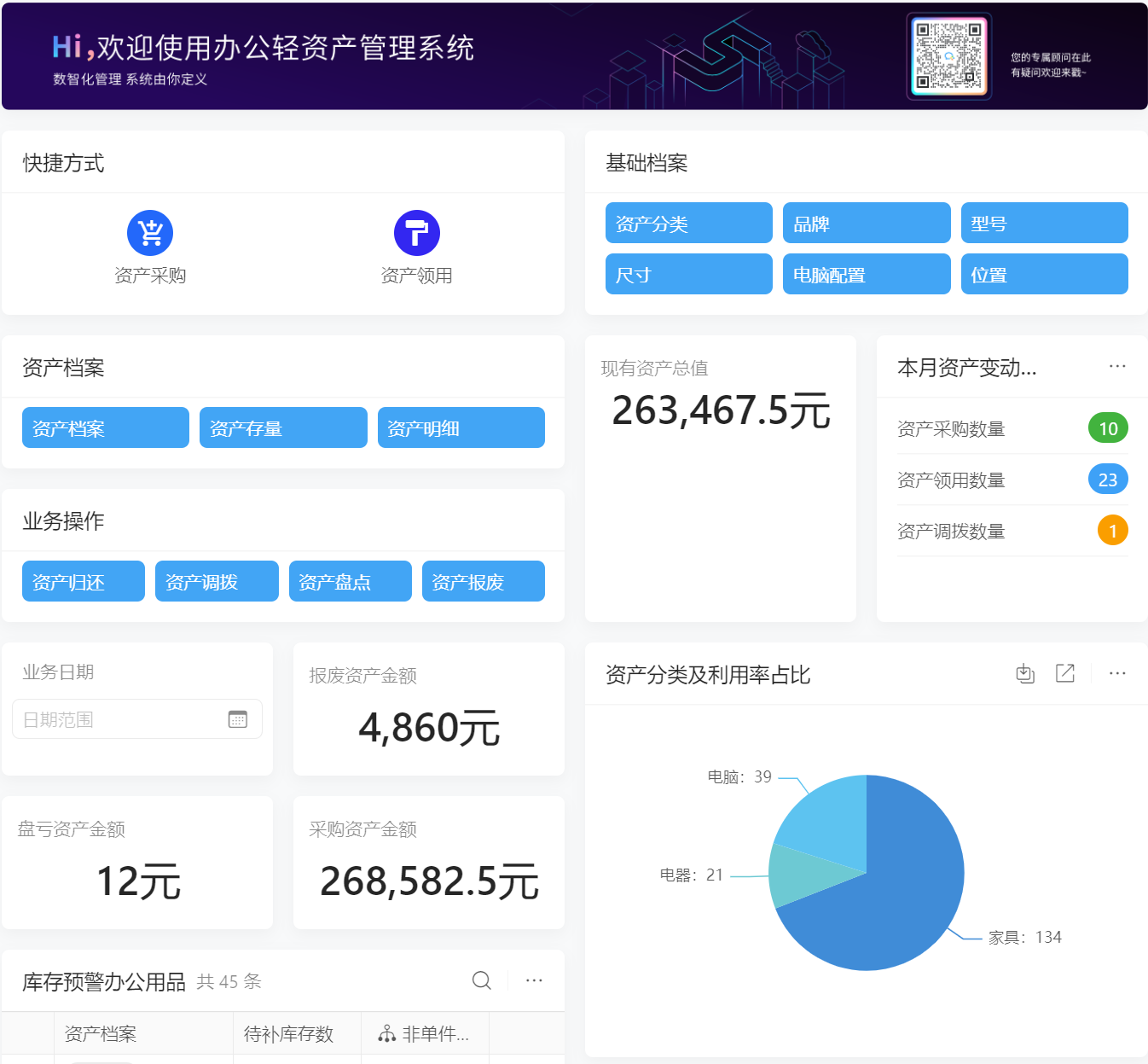Click the search icon in 库存预警办公用品
This screenshot has height=1064, width=1148.
click(481, 980)
